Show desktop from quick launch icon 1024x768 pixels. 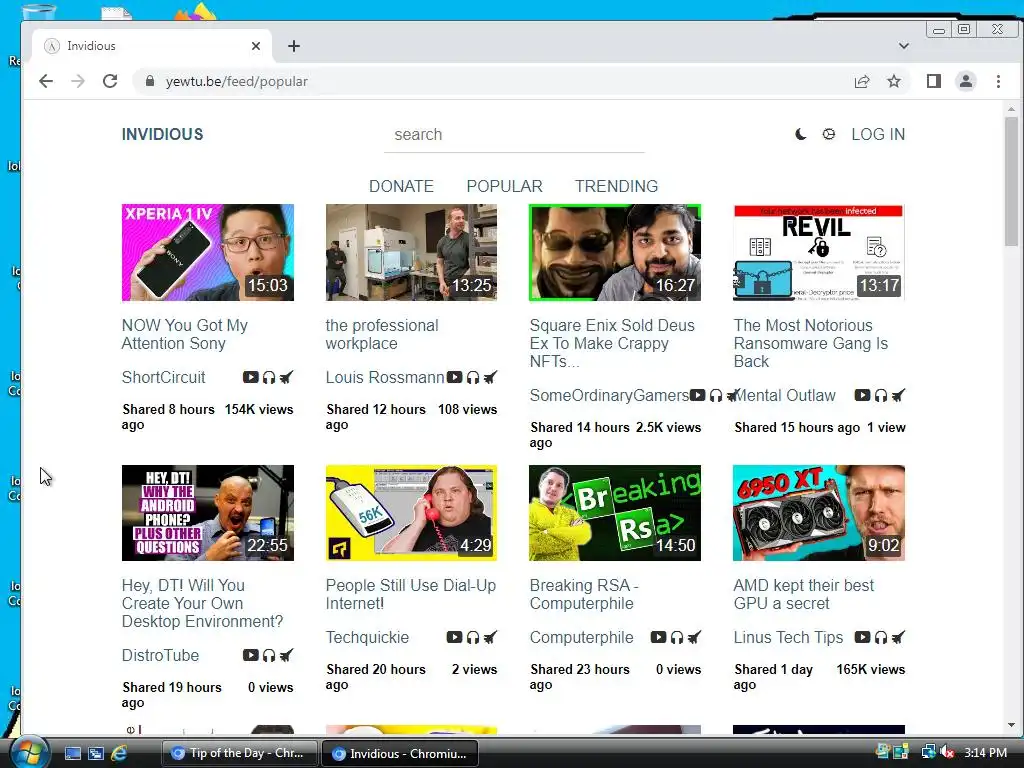[72, 753]
